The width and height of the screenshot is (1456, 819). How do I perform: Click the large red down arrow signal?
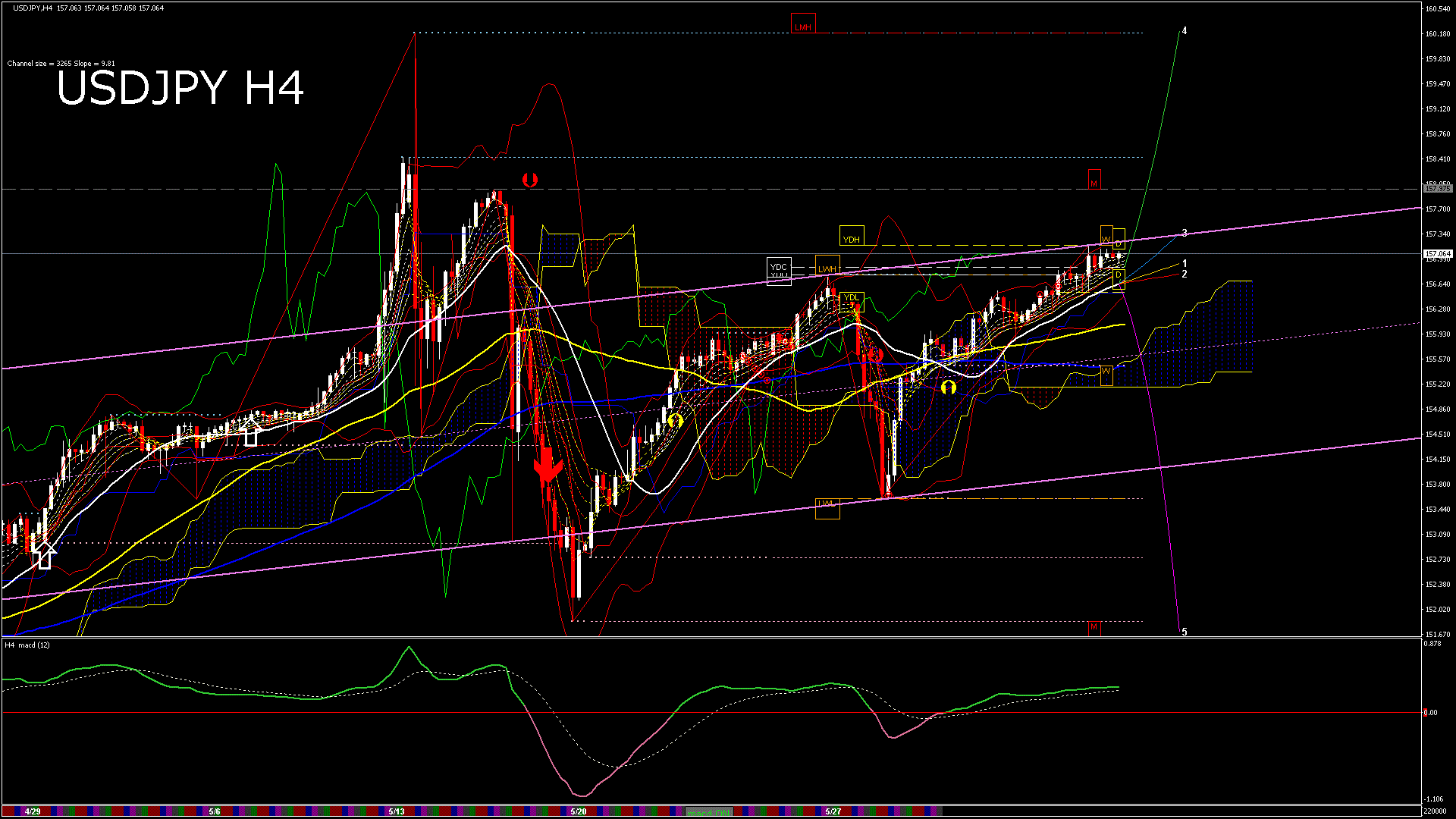[x=547, y=465]
